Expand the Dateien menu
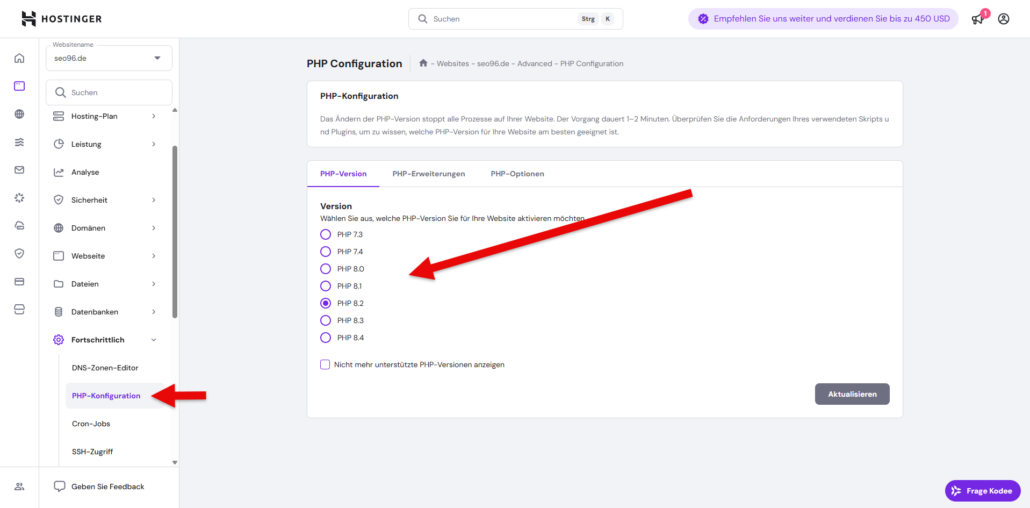 tap(105, 284)
